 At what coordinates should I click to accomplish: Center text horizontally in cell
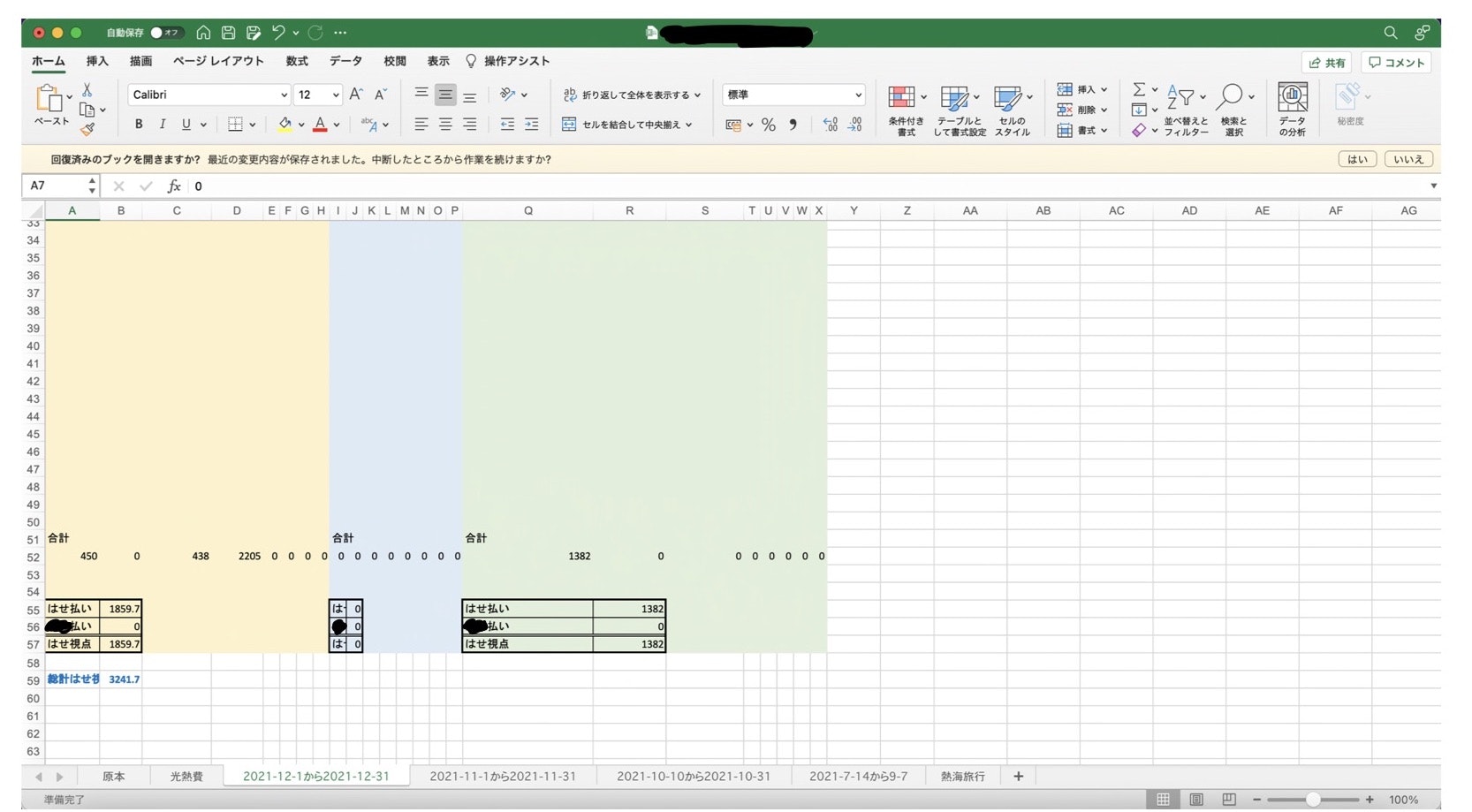pyautogui.click(x=445, y=125)
